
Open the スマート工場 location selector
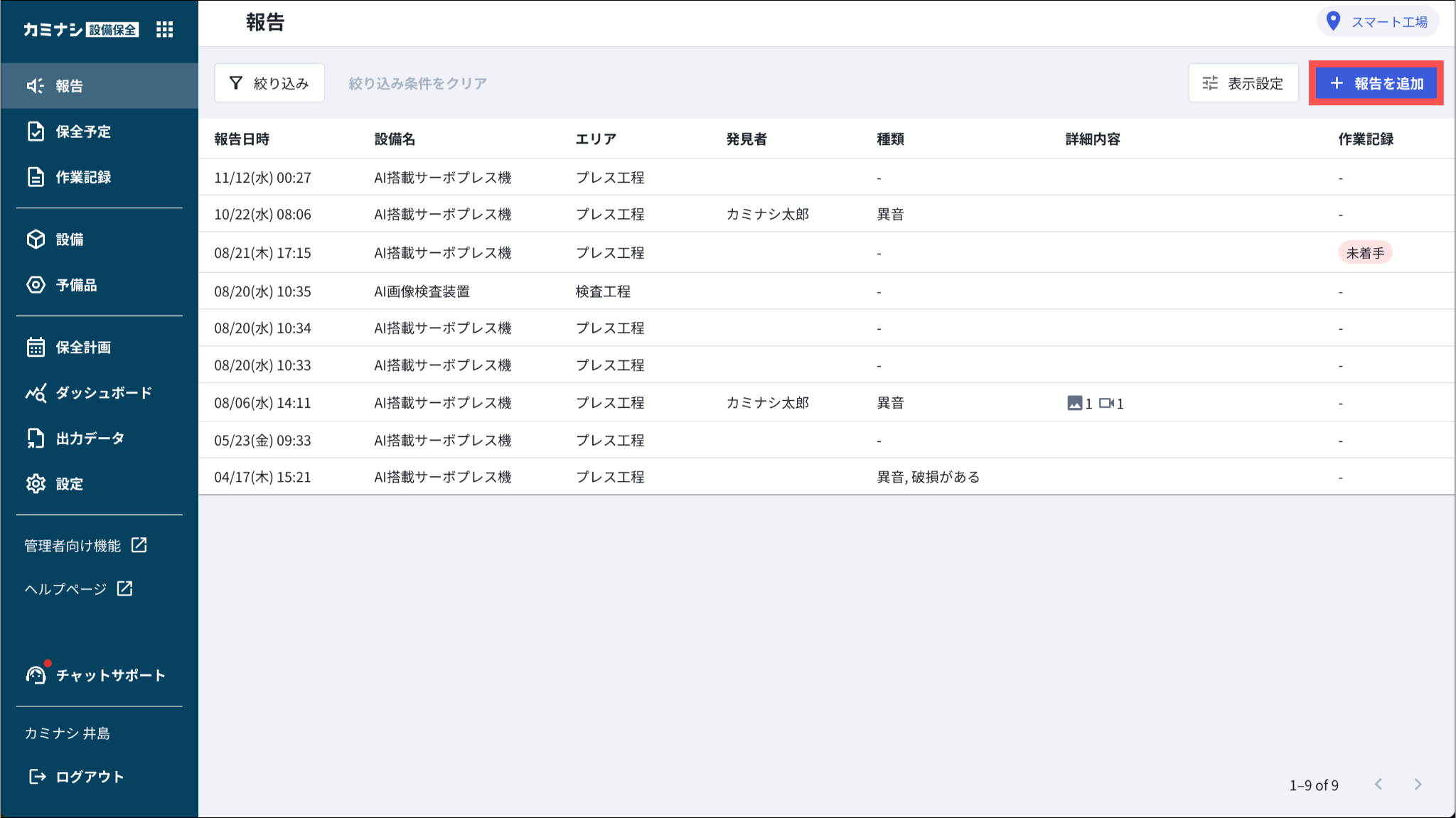(1377, 21)
